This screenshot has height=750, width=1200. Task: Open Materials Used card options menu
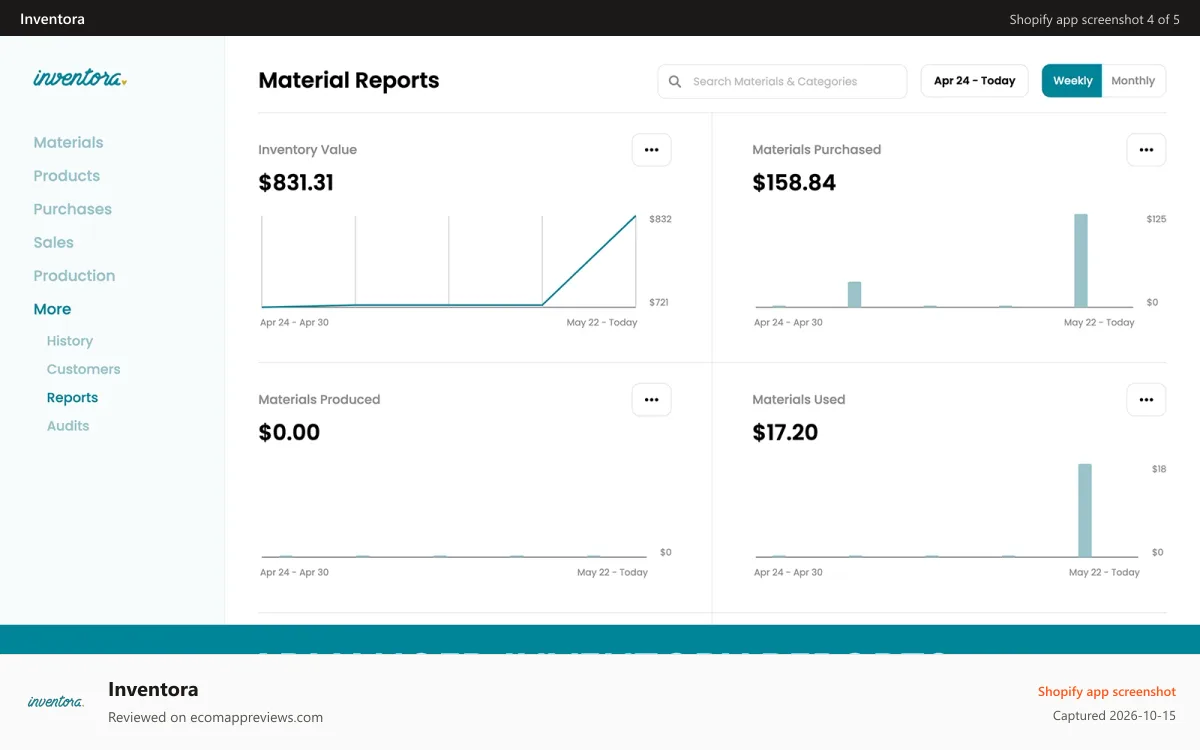coord(1146,400)
